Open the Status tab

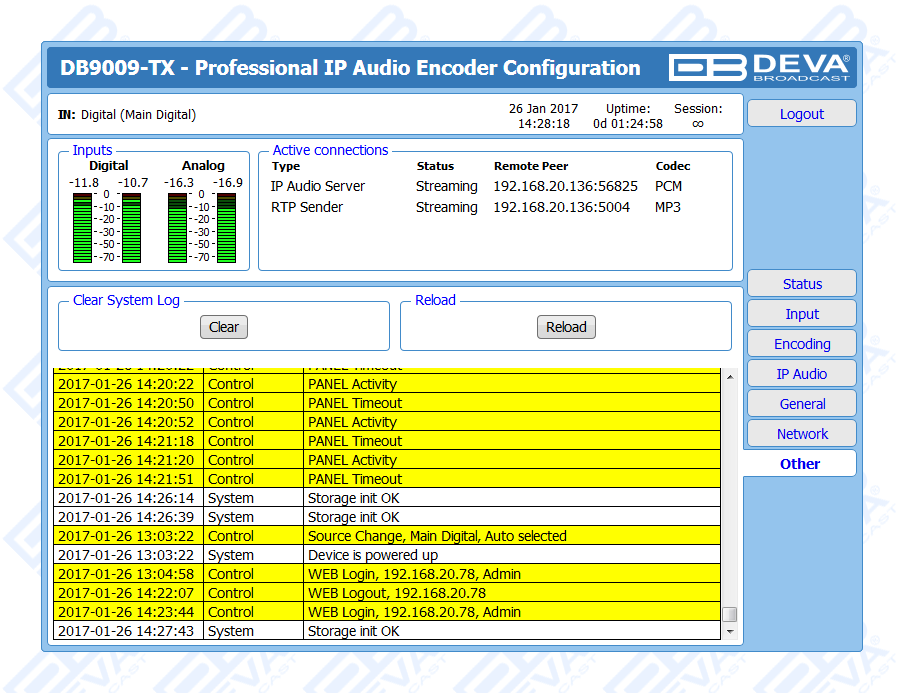[801, 284]
